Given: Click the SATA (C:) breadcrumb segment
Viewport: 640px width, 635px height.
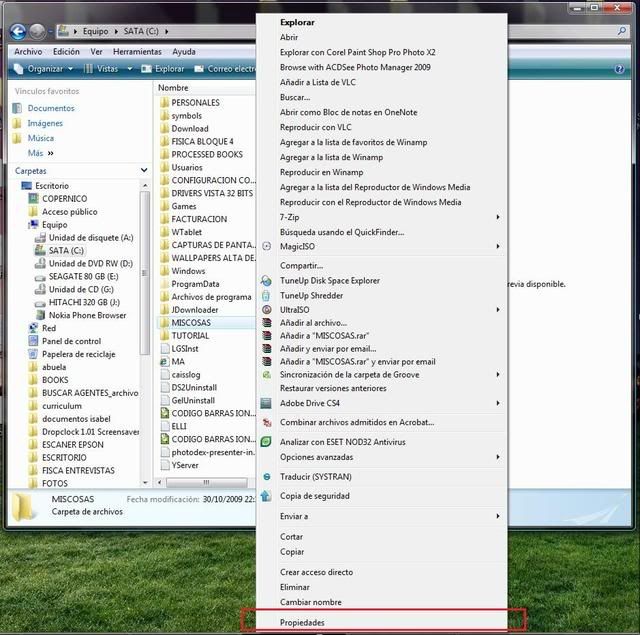Looking at the screenshot, I should (141, 31).
